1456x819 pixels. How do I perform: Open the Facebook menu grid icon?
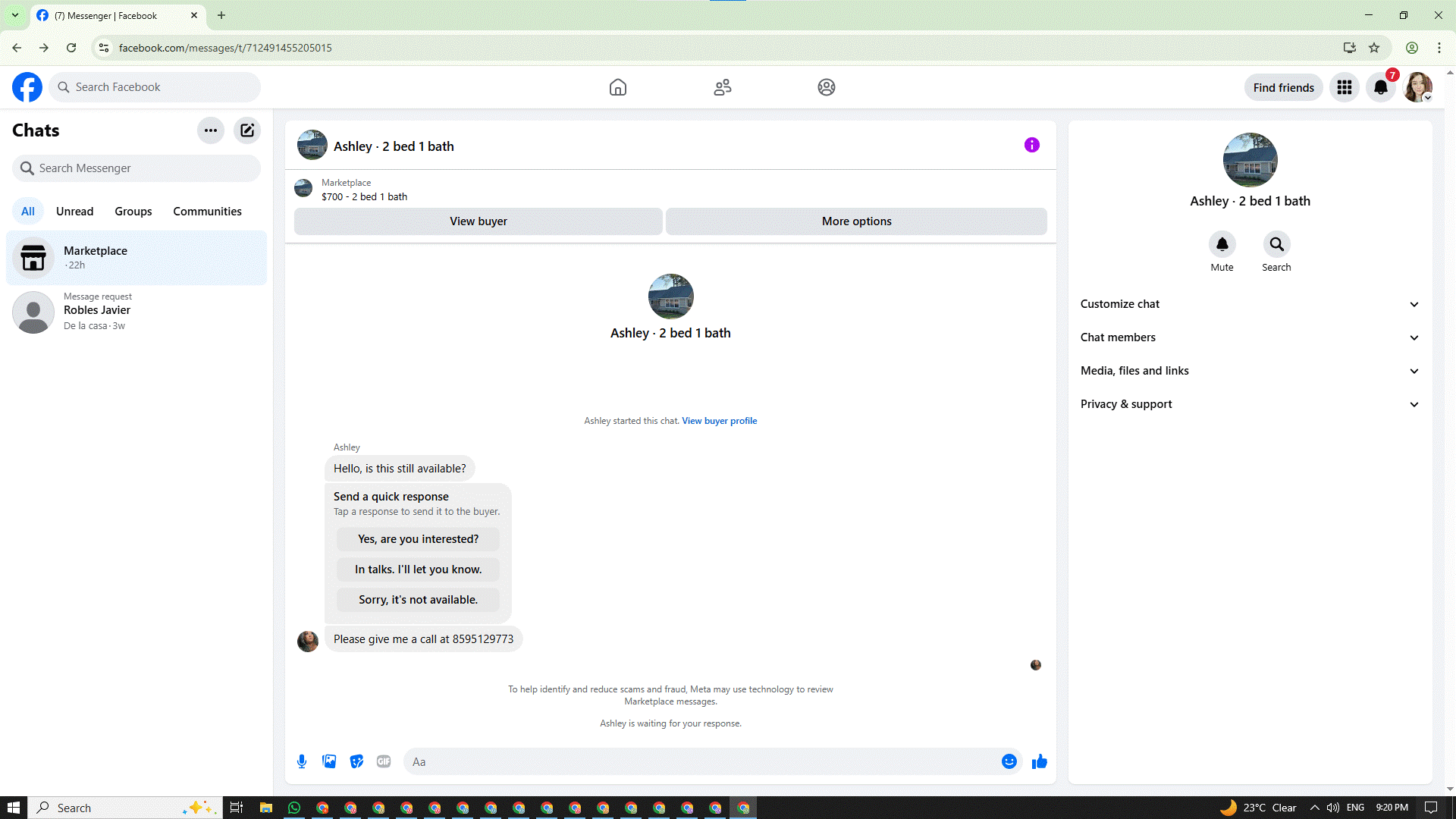(x=1345, y=87)
